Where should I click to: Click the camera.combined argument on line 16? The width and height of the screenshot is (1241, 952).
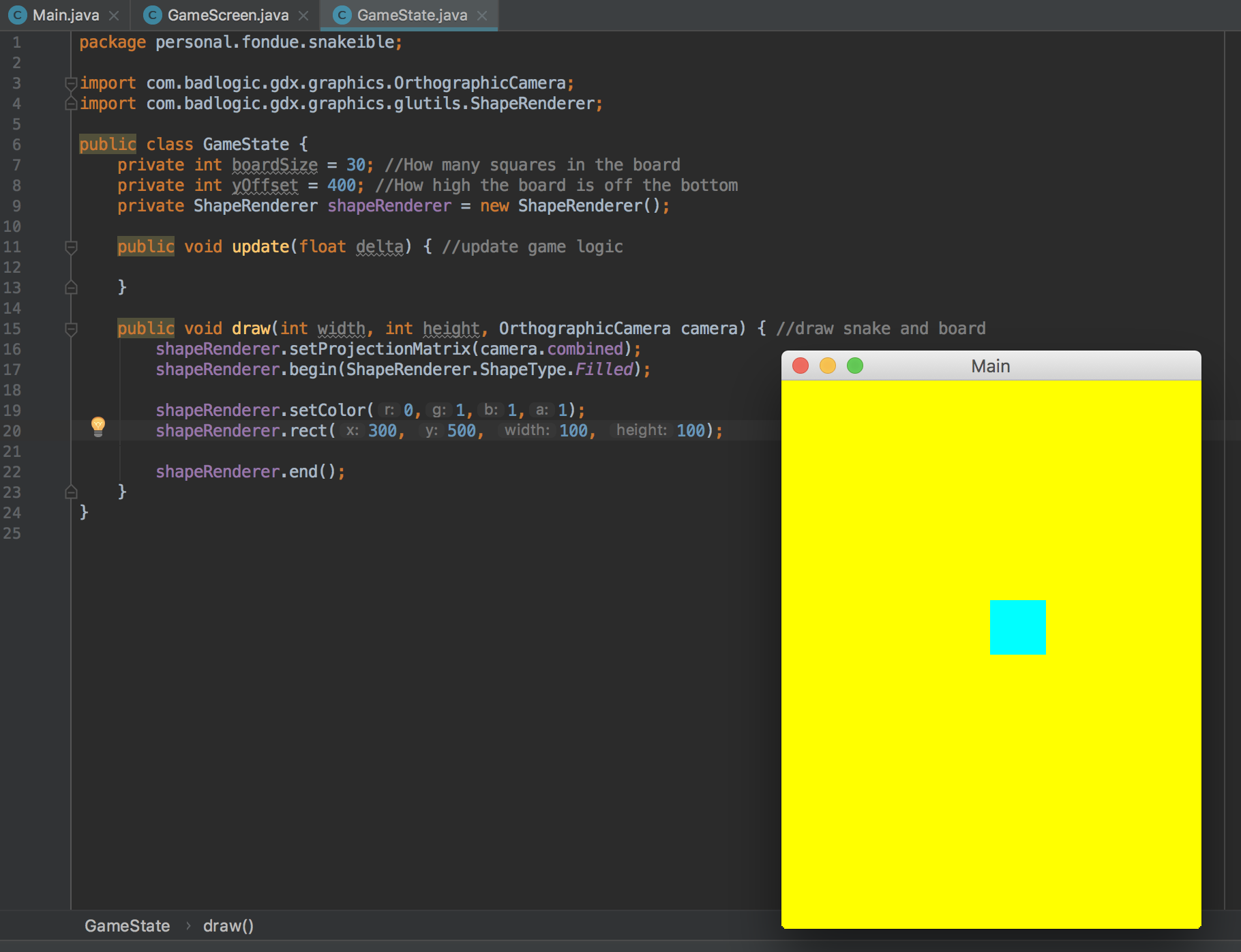(552, 349)
